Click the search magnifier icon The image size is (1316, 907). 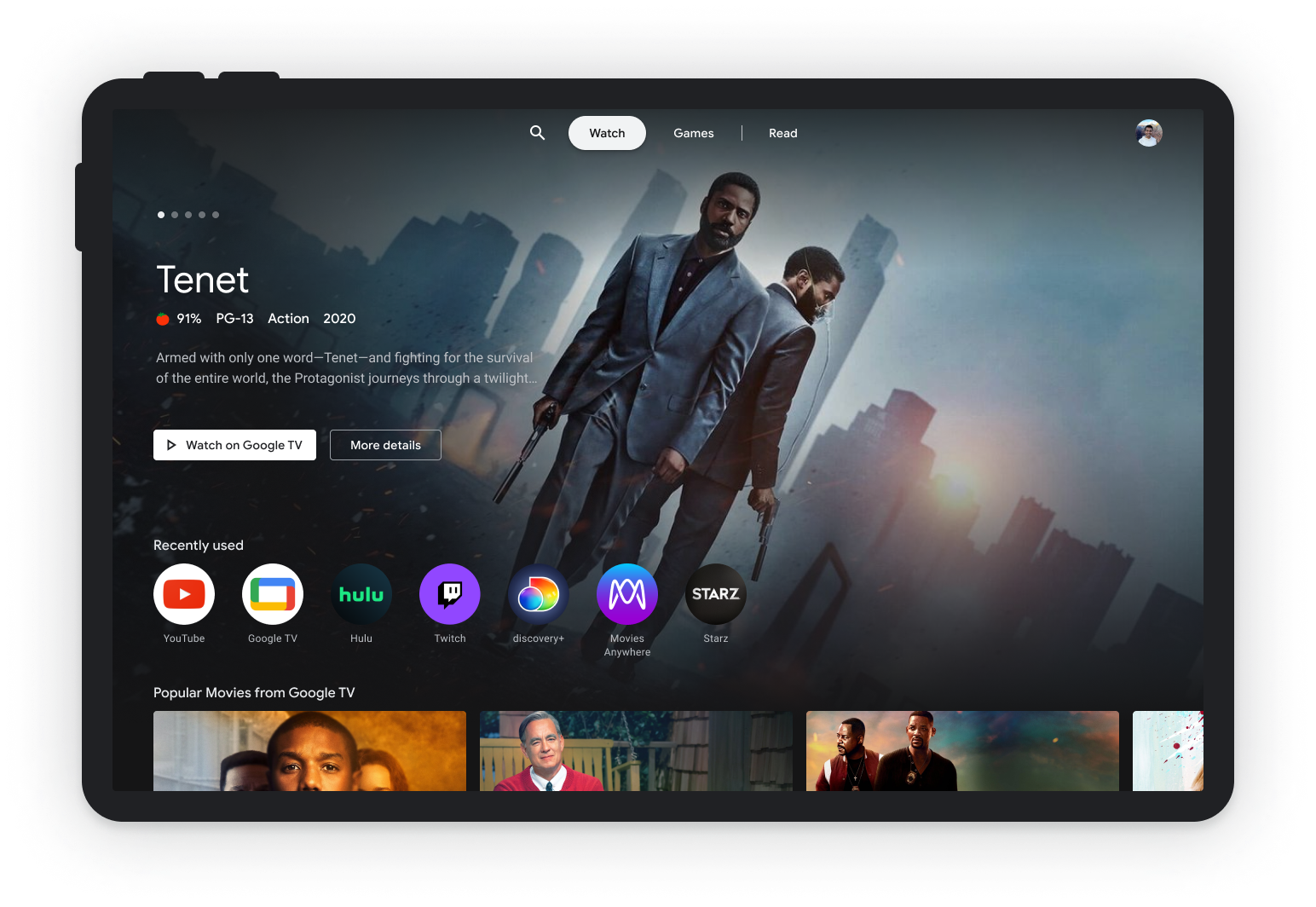537,133
